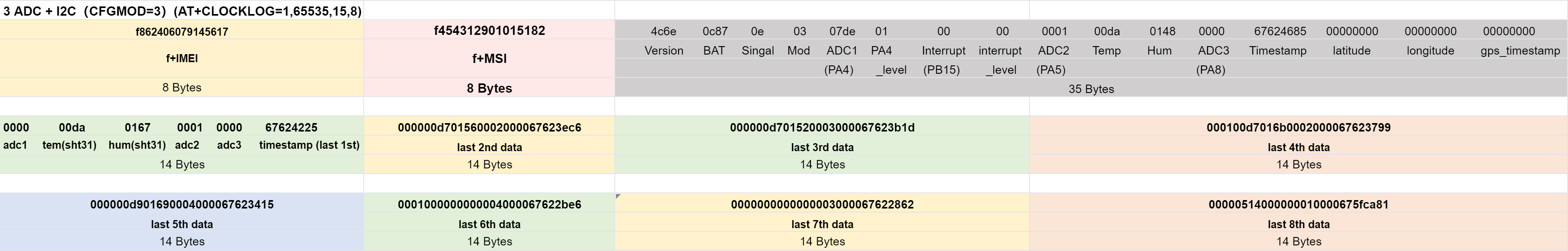Select the value '00da' above Temp

click(1106, 31)
